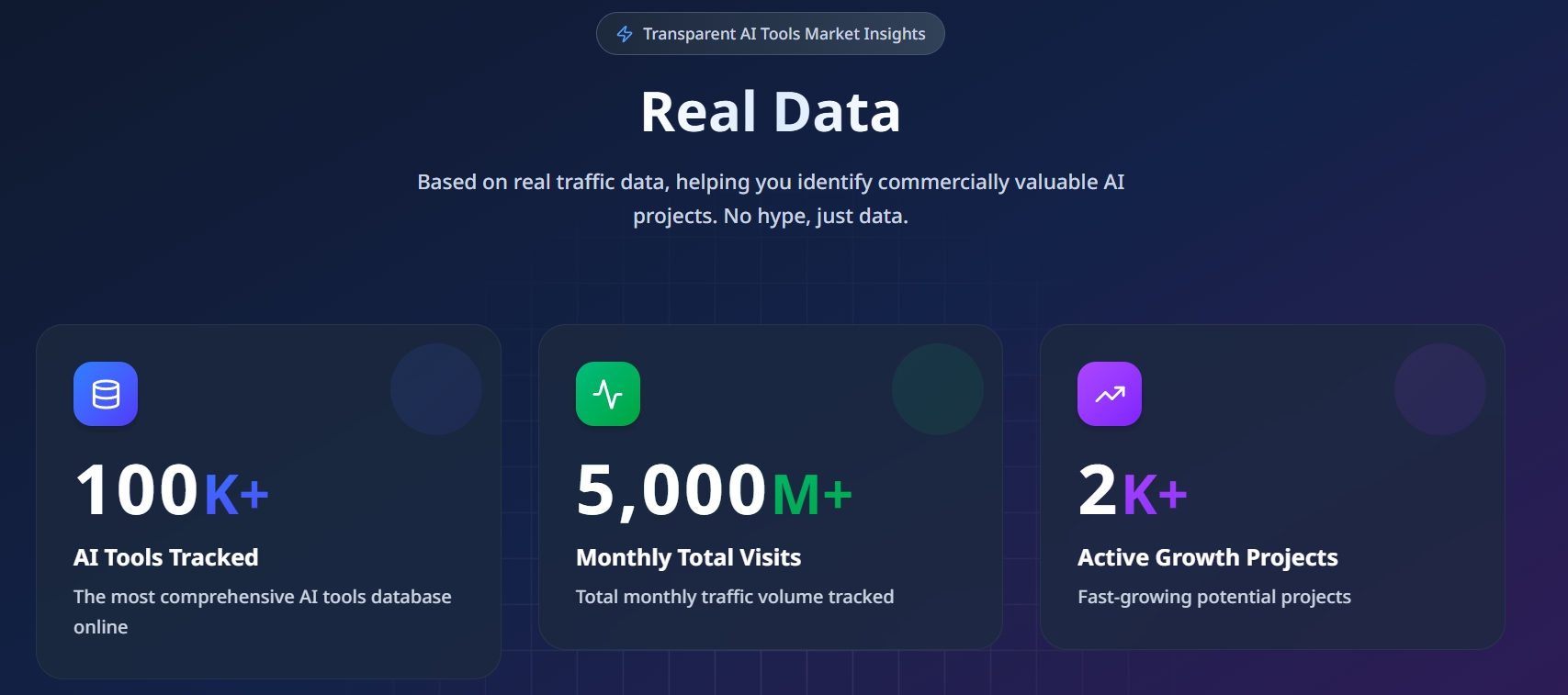Click the Transparent AI Tools Market Insights badge
Image resolution: width=1568 pixels, height=695 pixels.
coord(770,34)
